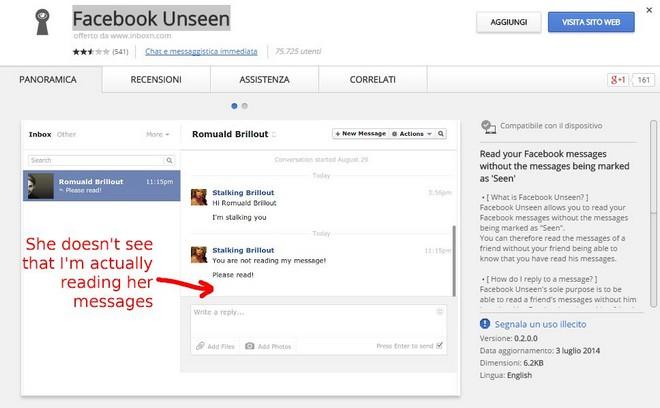Image resolution: width=660 pixels, height=408 pixels.
Task: Click 'You are not reading my message!' text
Action: [269, 261]
